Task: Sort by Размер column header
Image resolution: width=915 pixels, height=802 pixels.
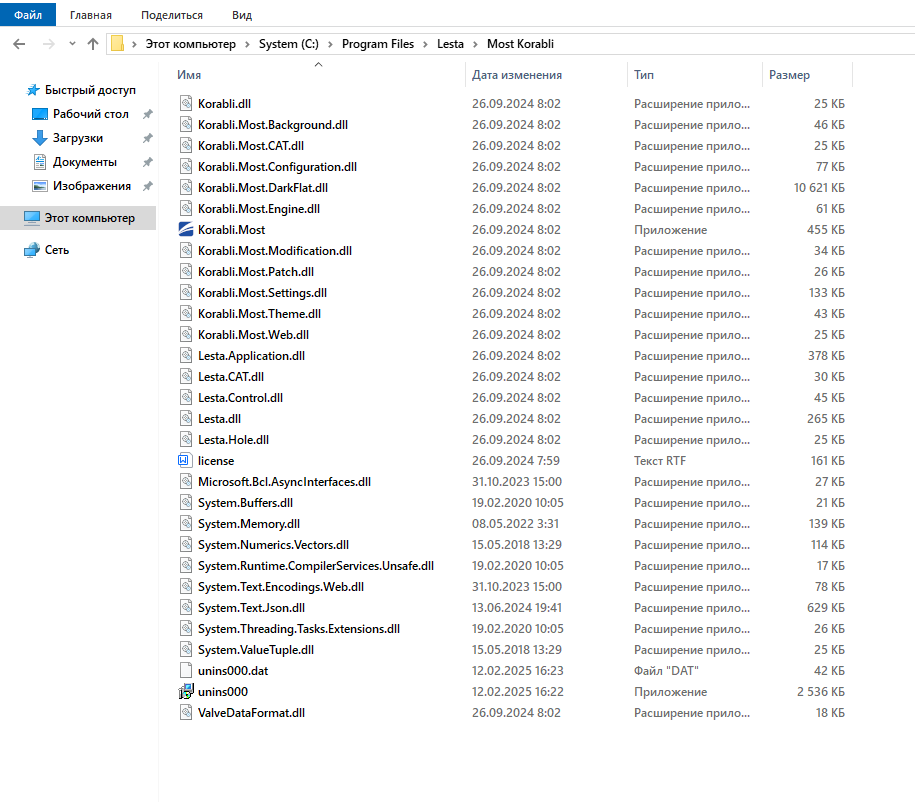Action: [789, 75]
